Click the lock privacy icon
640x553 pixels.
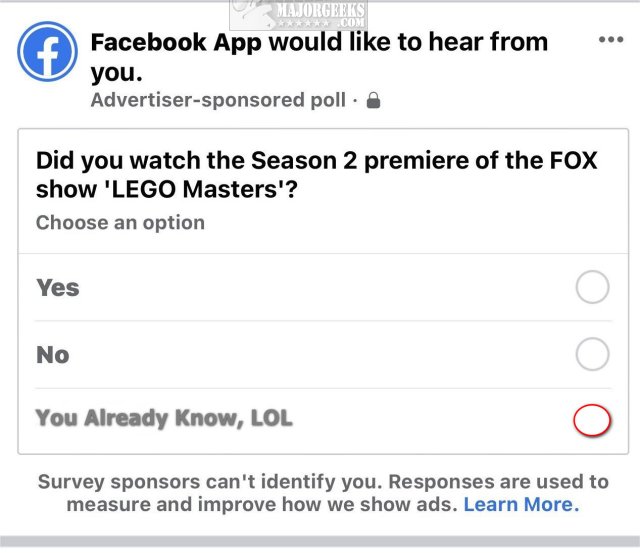[373, 100]
